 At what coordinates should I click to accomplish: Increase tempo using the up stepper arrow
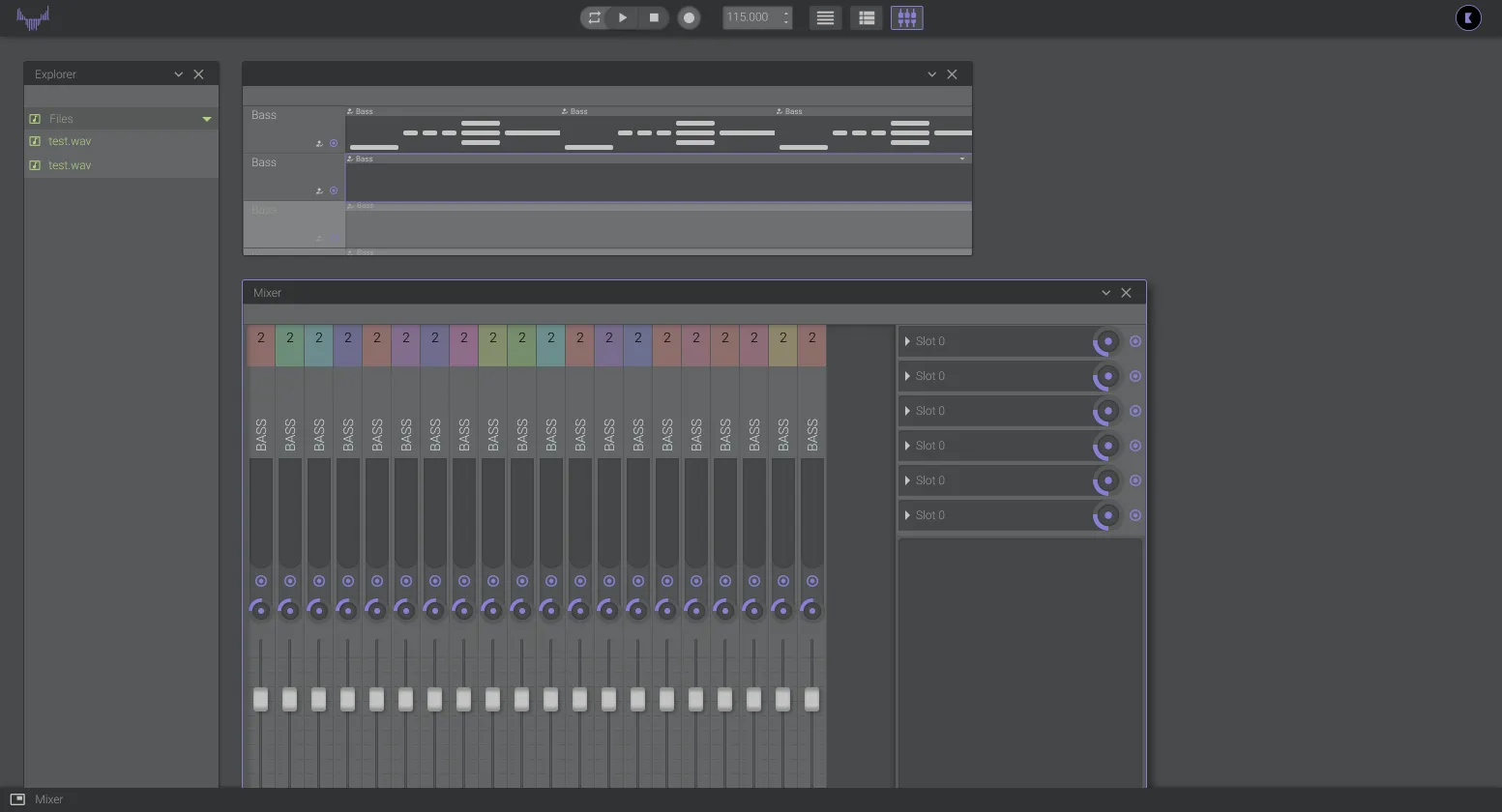click(x=786, y=13)
